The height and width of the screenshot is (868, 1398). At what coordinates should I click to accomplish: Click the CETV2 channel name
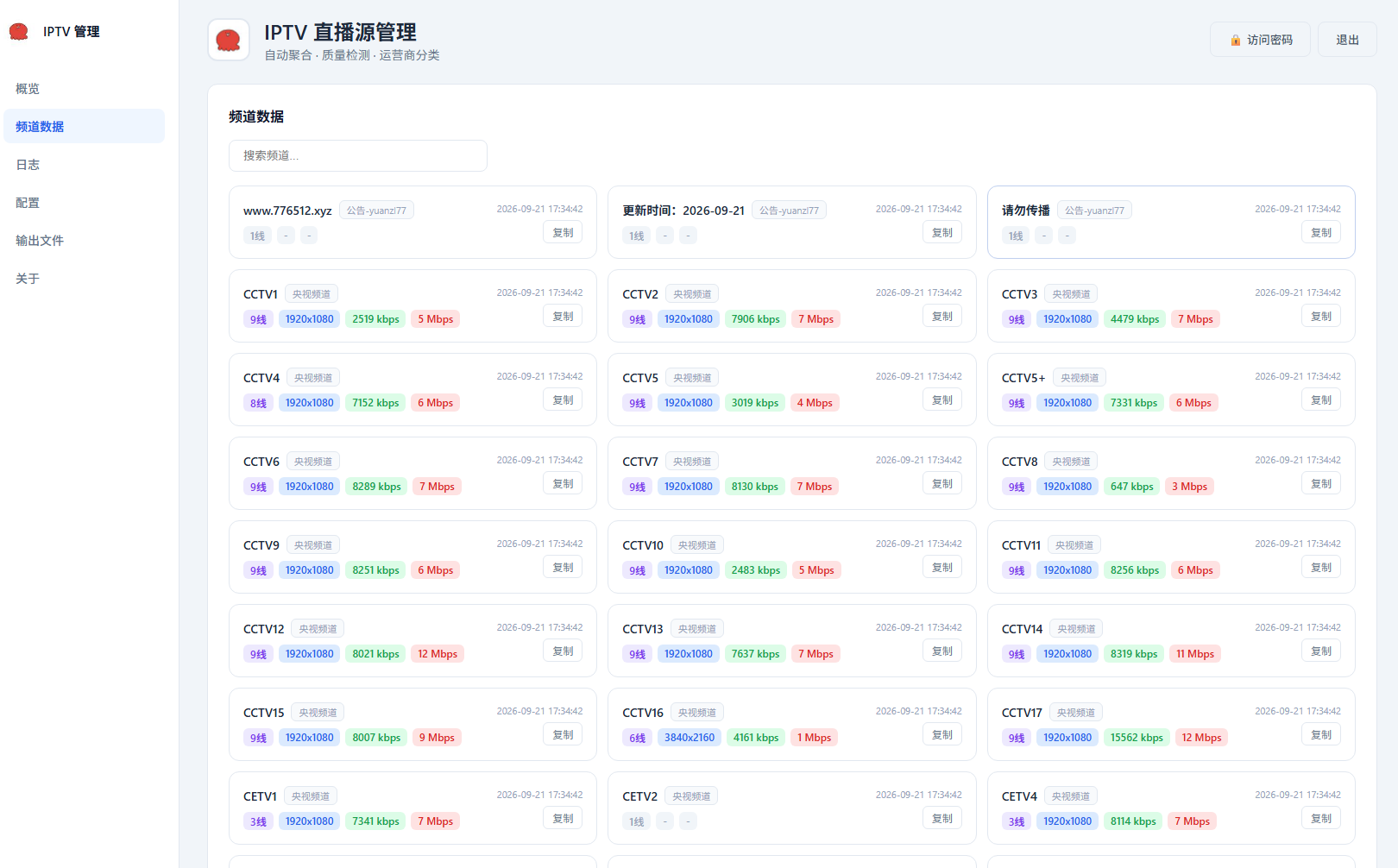(639, 796)
